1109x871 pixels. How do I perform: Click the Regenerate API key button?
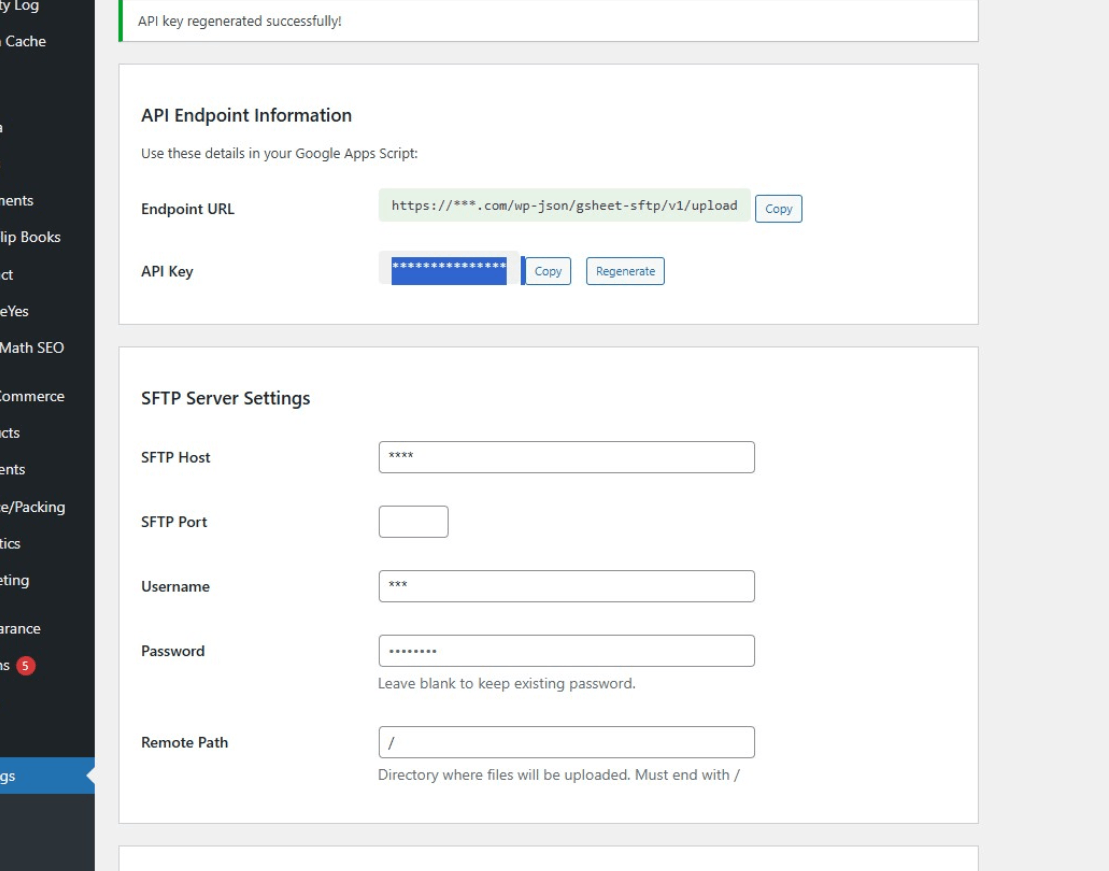click(x=625, y=271)
